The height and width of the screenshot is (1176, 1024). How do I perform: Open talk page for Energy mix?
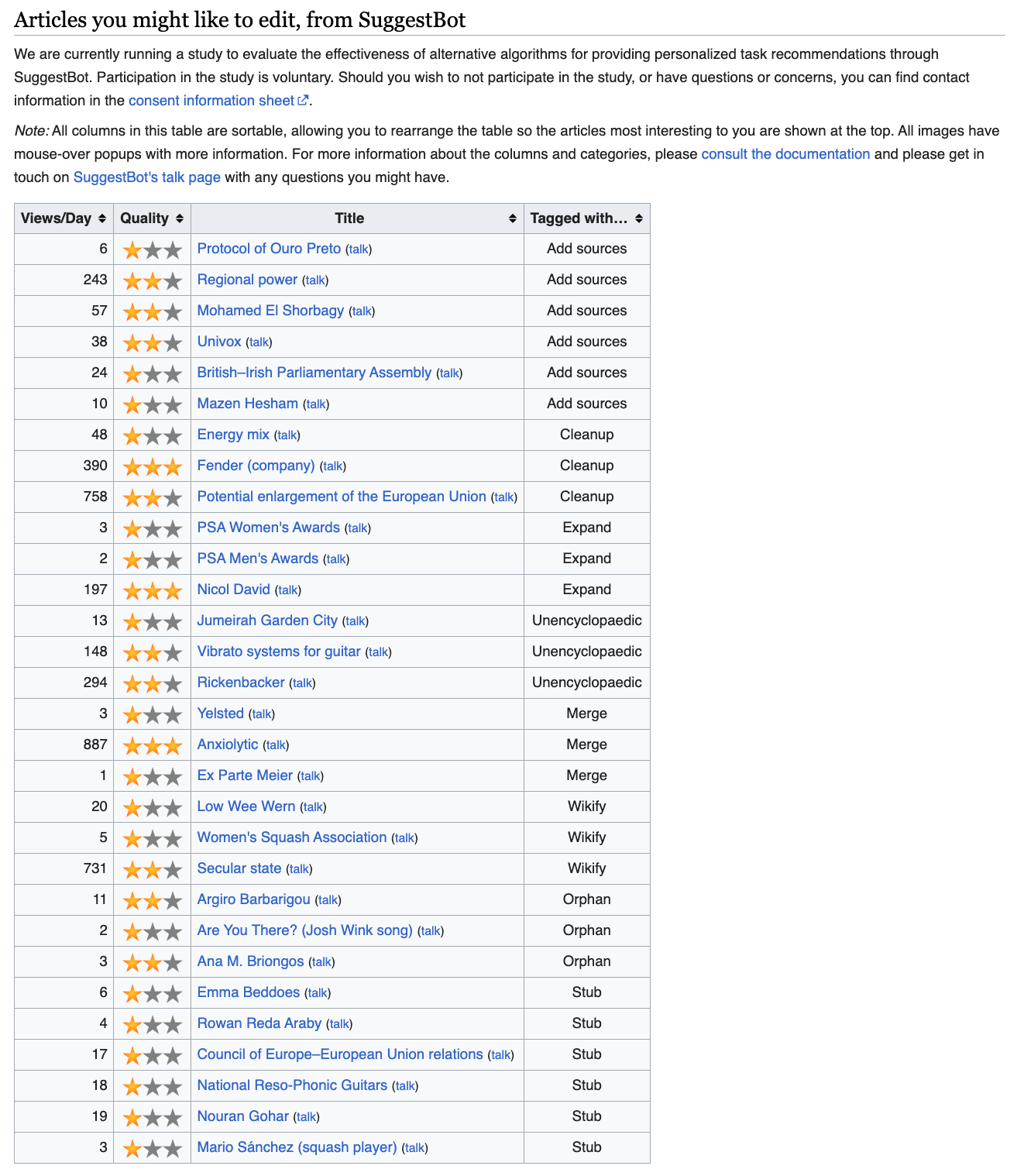(x=287, y=435)
